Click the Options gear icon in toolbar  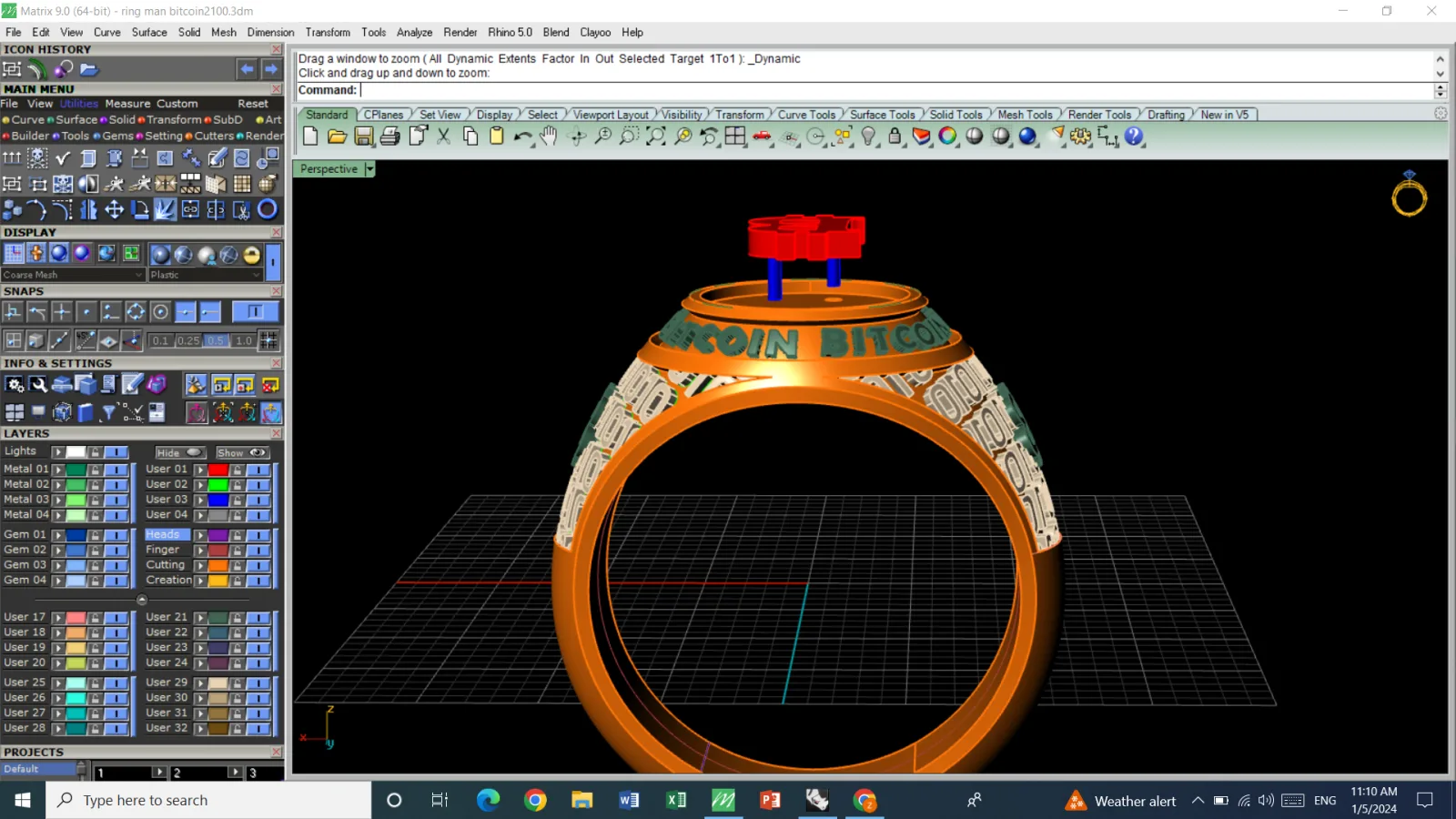[1080, 136]
